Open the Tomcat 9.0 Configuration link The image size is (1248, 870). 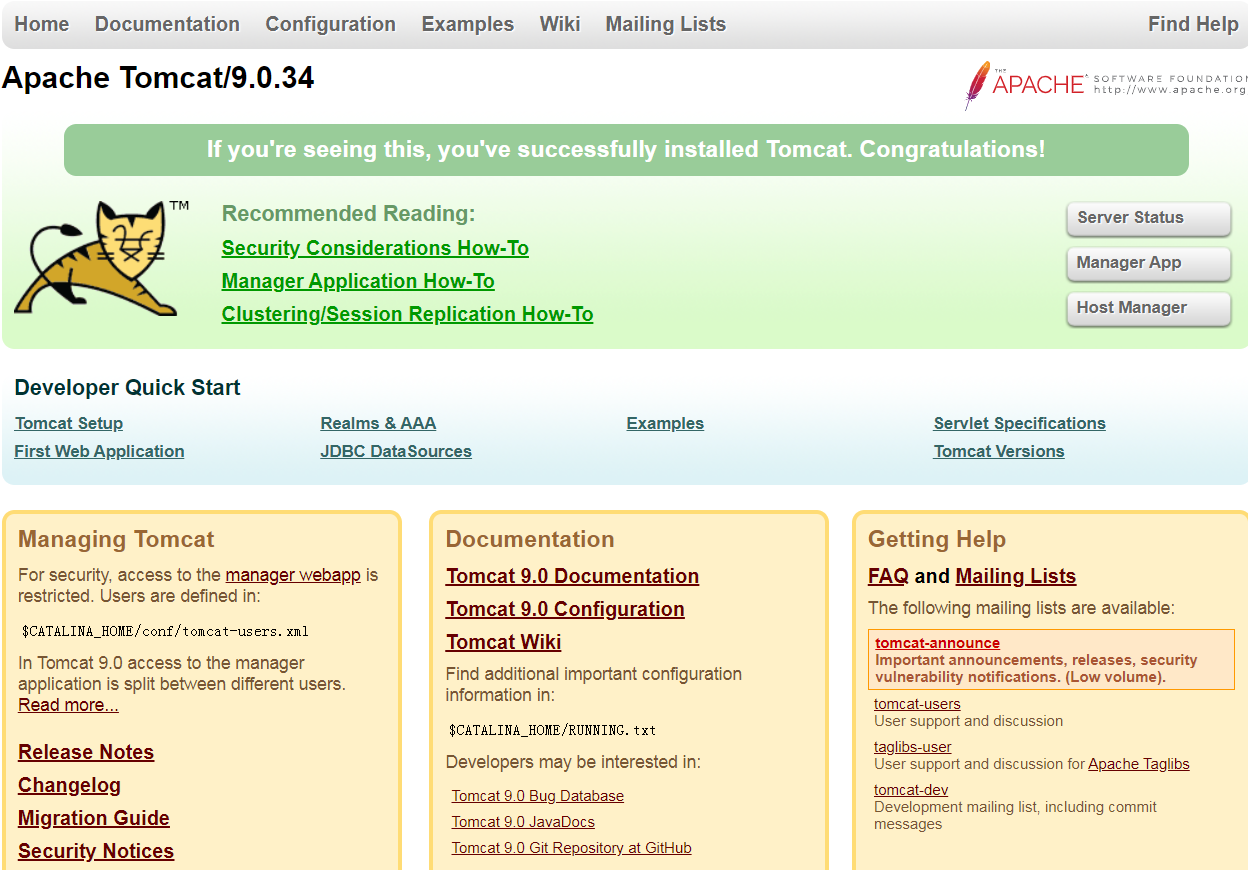pos(565,609)
